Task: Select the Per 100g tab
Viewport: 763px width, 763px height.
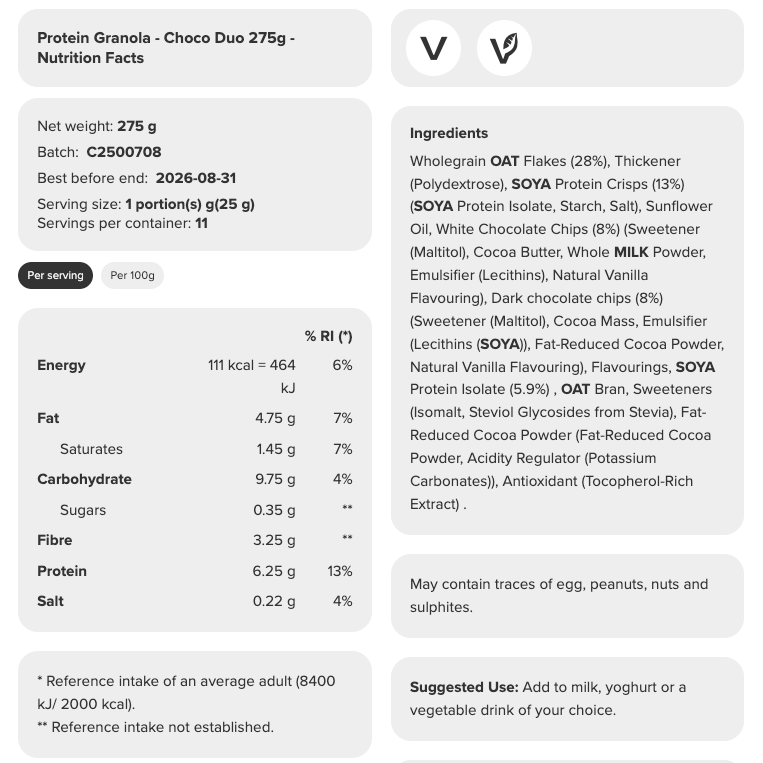Action: [x=132, y=275]
